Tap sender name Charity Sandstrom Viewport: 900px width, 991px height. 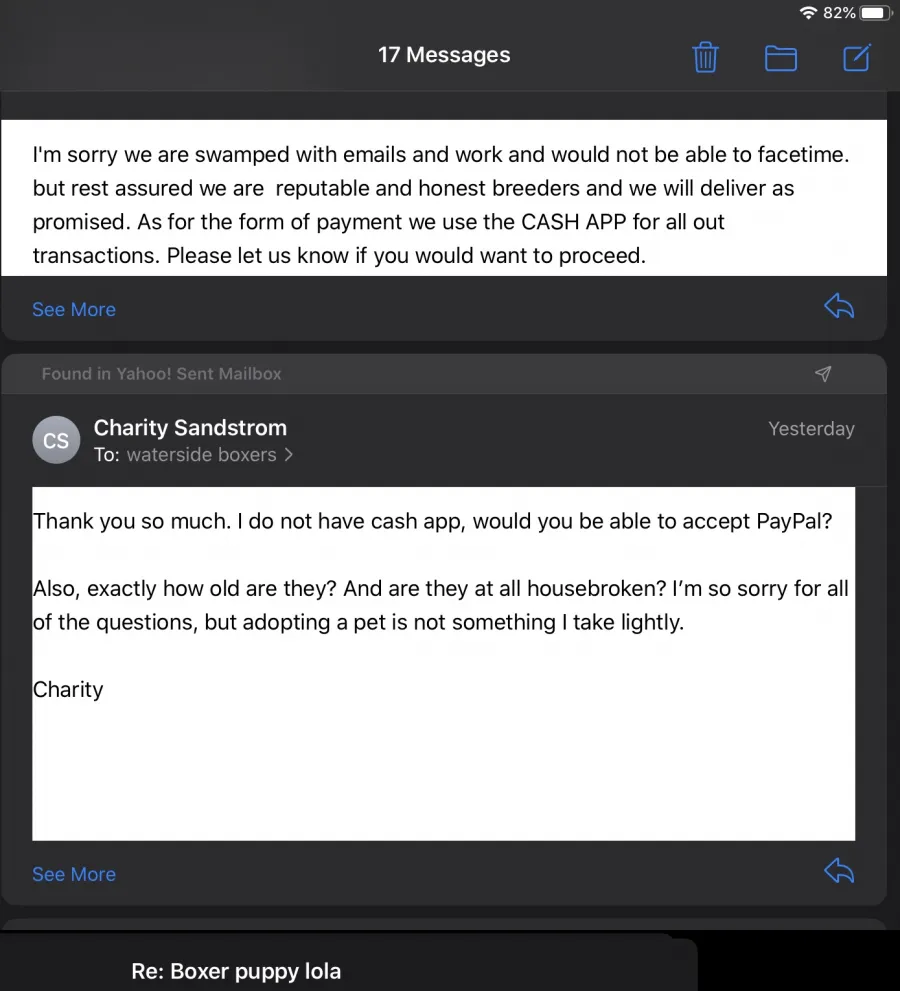[x=190, y=428]
